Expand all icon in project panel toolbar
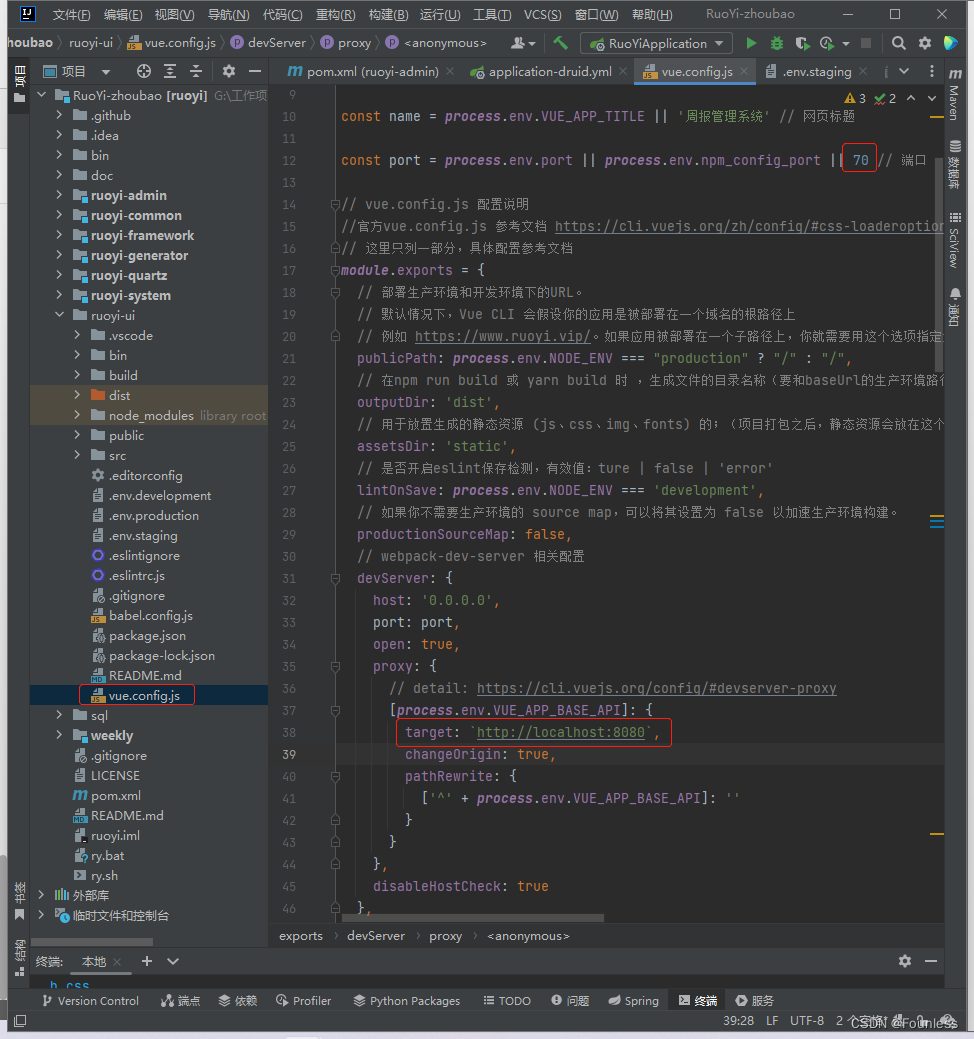The height and width of the screenshot is (1039, 974). pos(170,71)
